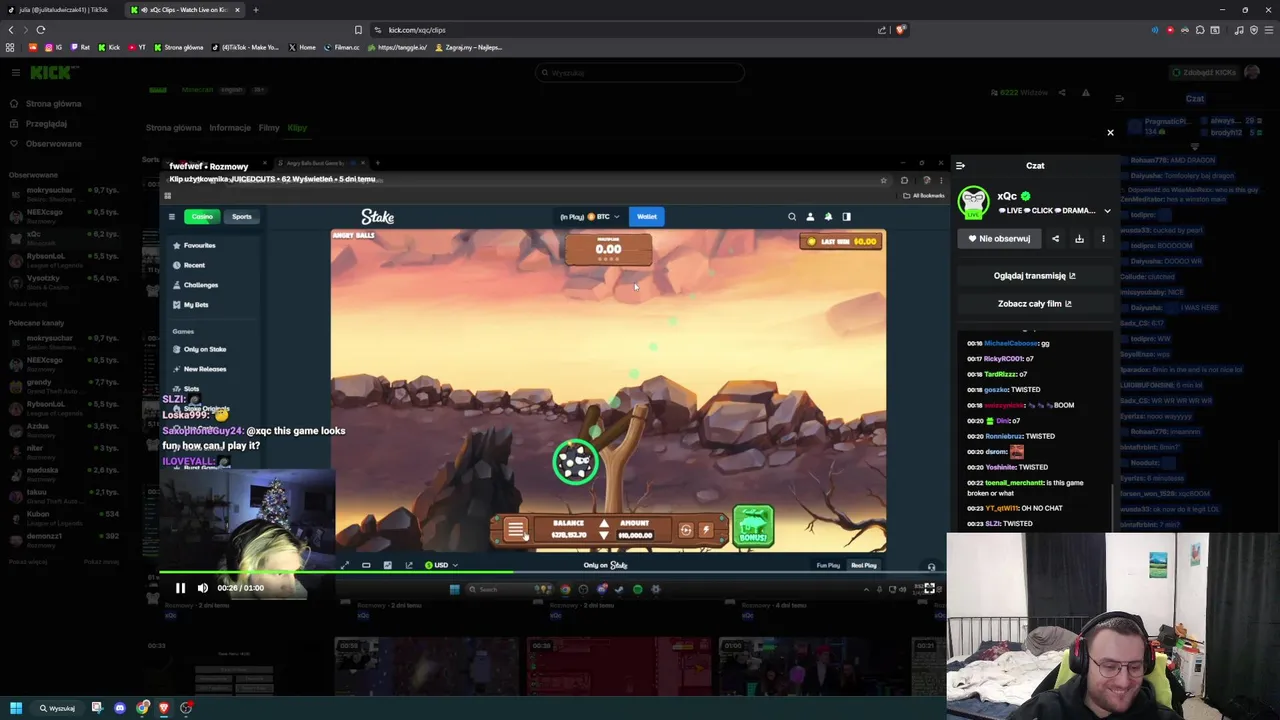This screenshot has height=720, width=1280.
Task: Click the Stake search magnifier icon
Action: pos(792,217)
